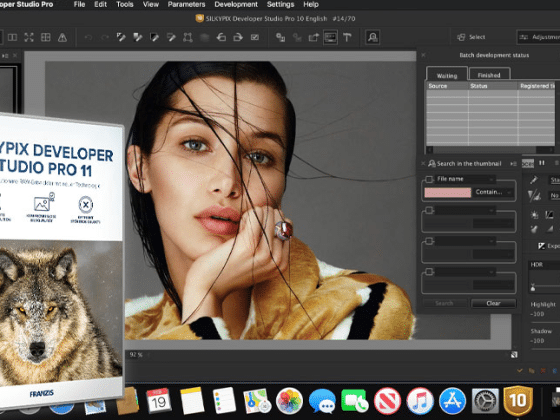Click the Clear button
The width and height of the screenshot is (560, 420).
point(493,303)
